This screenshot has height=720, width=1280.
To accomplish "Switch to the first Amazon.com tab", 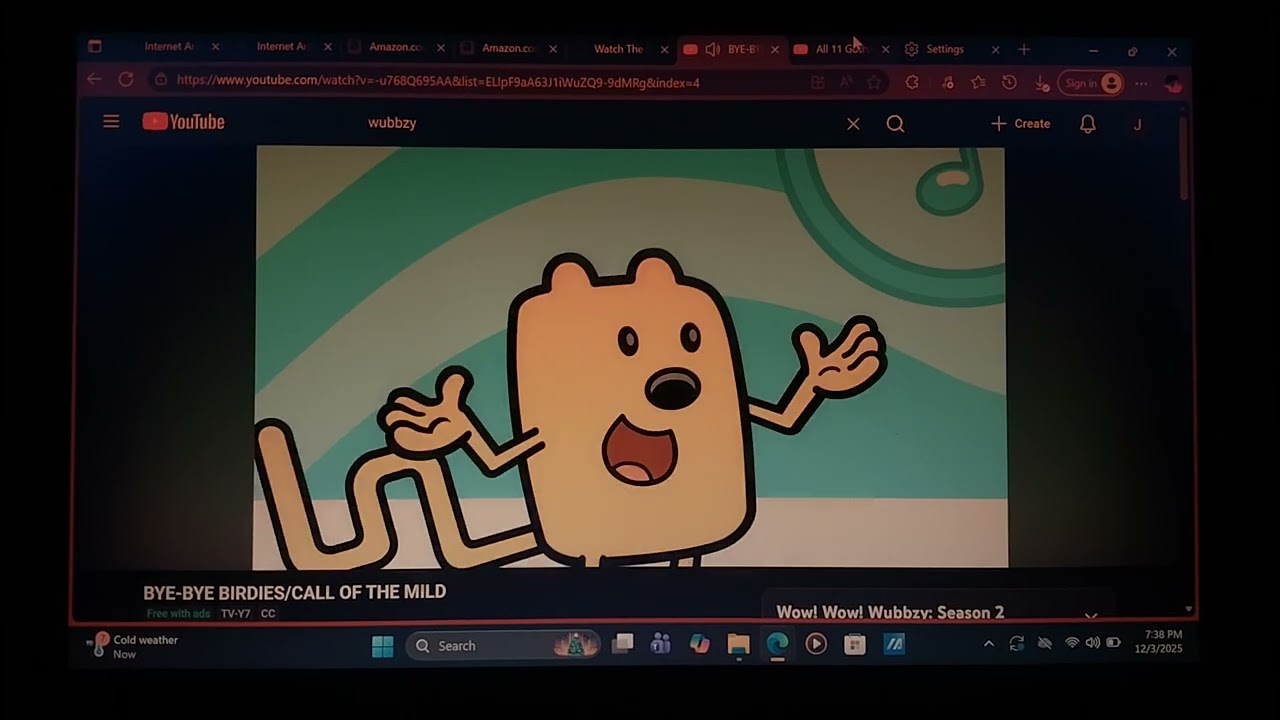I will coord(398,47).
